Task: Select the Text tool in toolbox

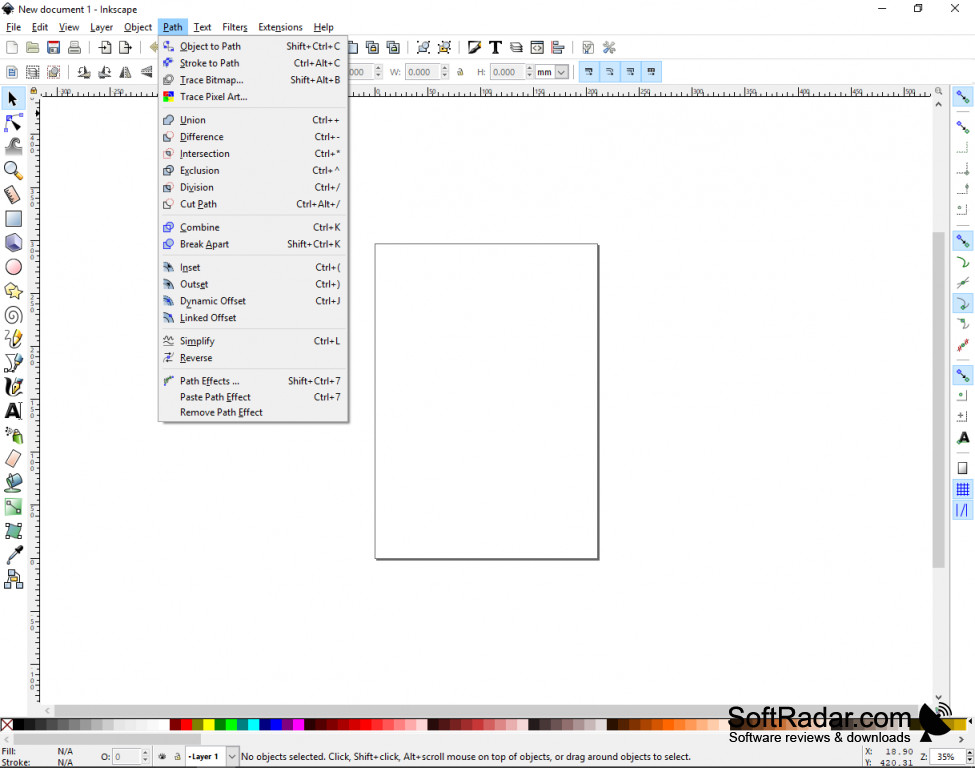Action: [13, 411]
